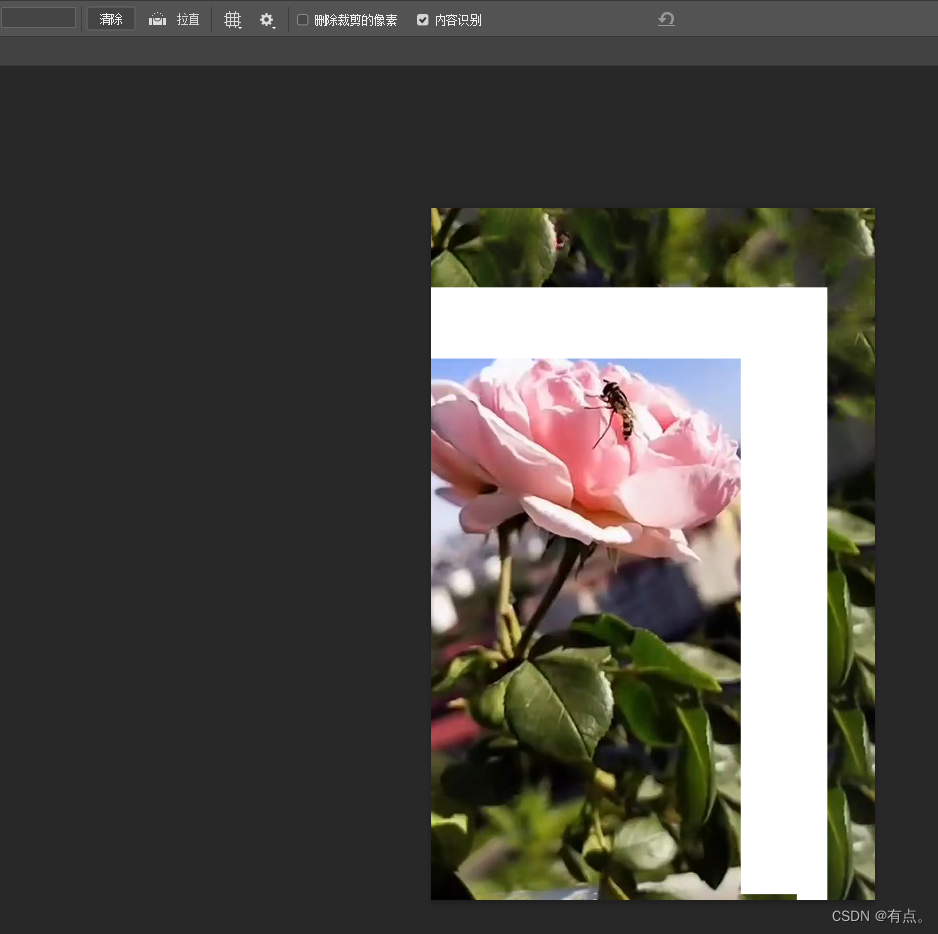Viewport: 938px width, 934px height.
Task: Click the reset crop arrow icon
Action: pos(666,19)
